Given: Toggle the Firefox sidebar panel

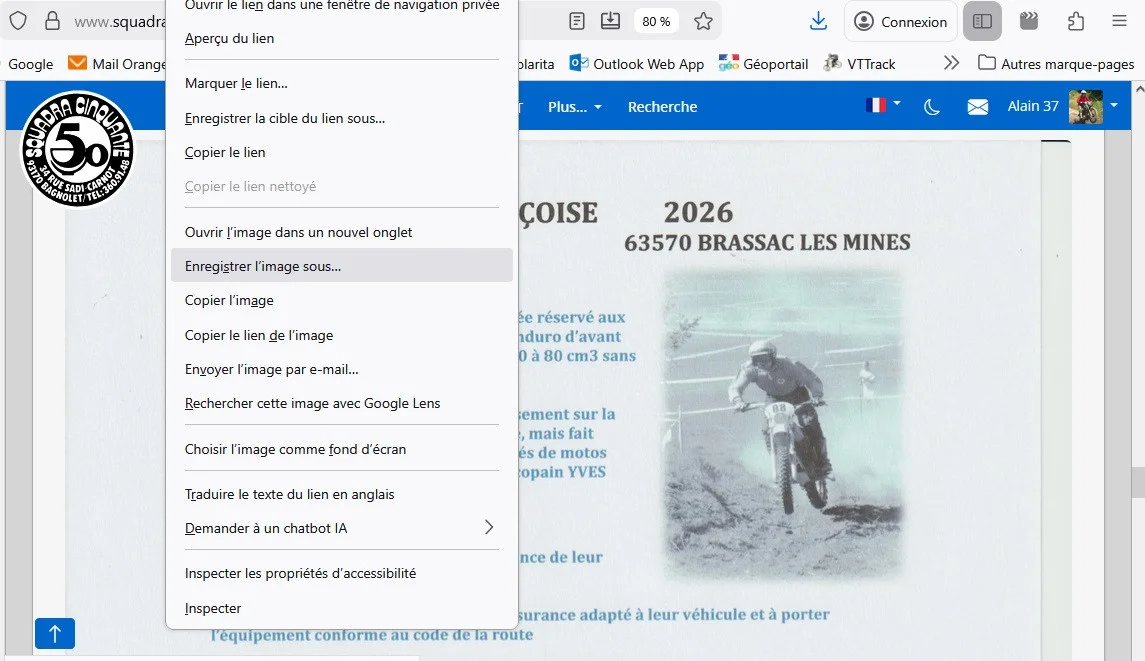Looking at the screenshot, I should pyautogui.click(x=982, y=21).
